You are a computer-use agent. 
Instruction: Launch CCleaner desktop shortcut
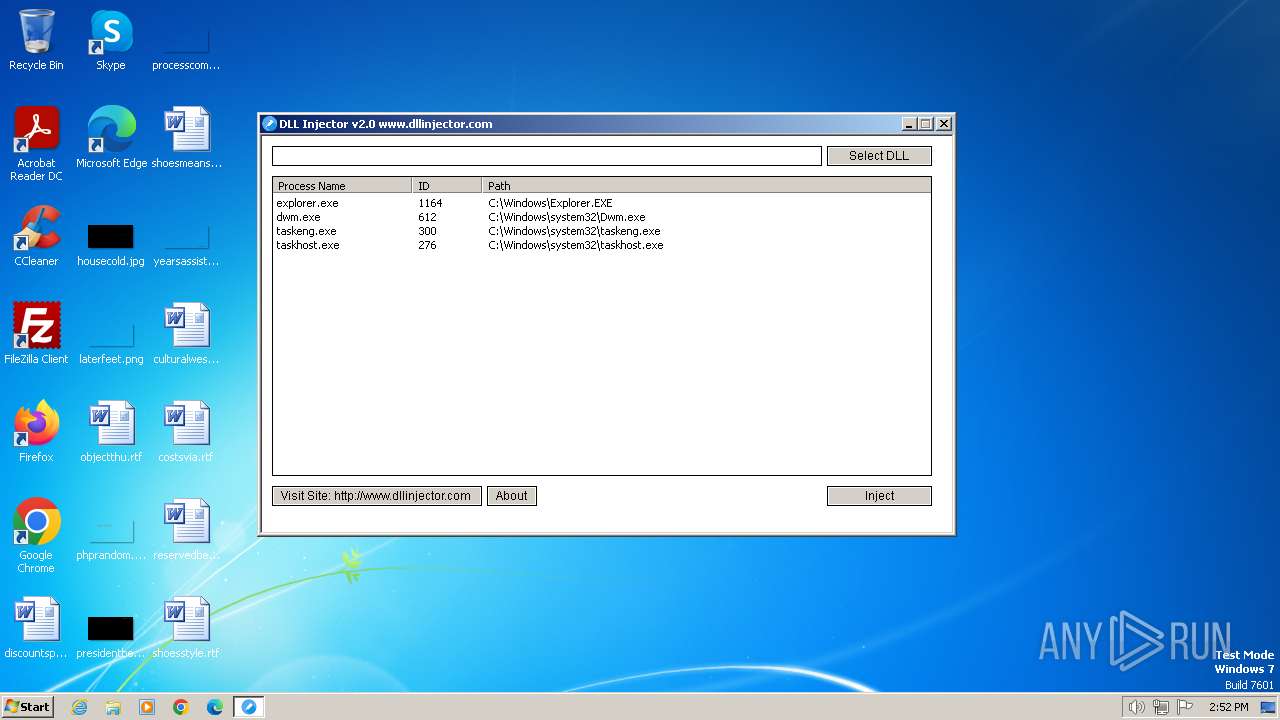point(36,236)
